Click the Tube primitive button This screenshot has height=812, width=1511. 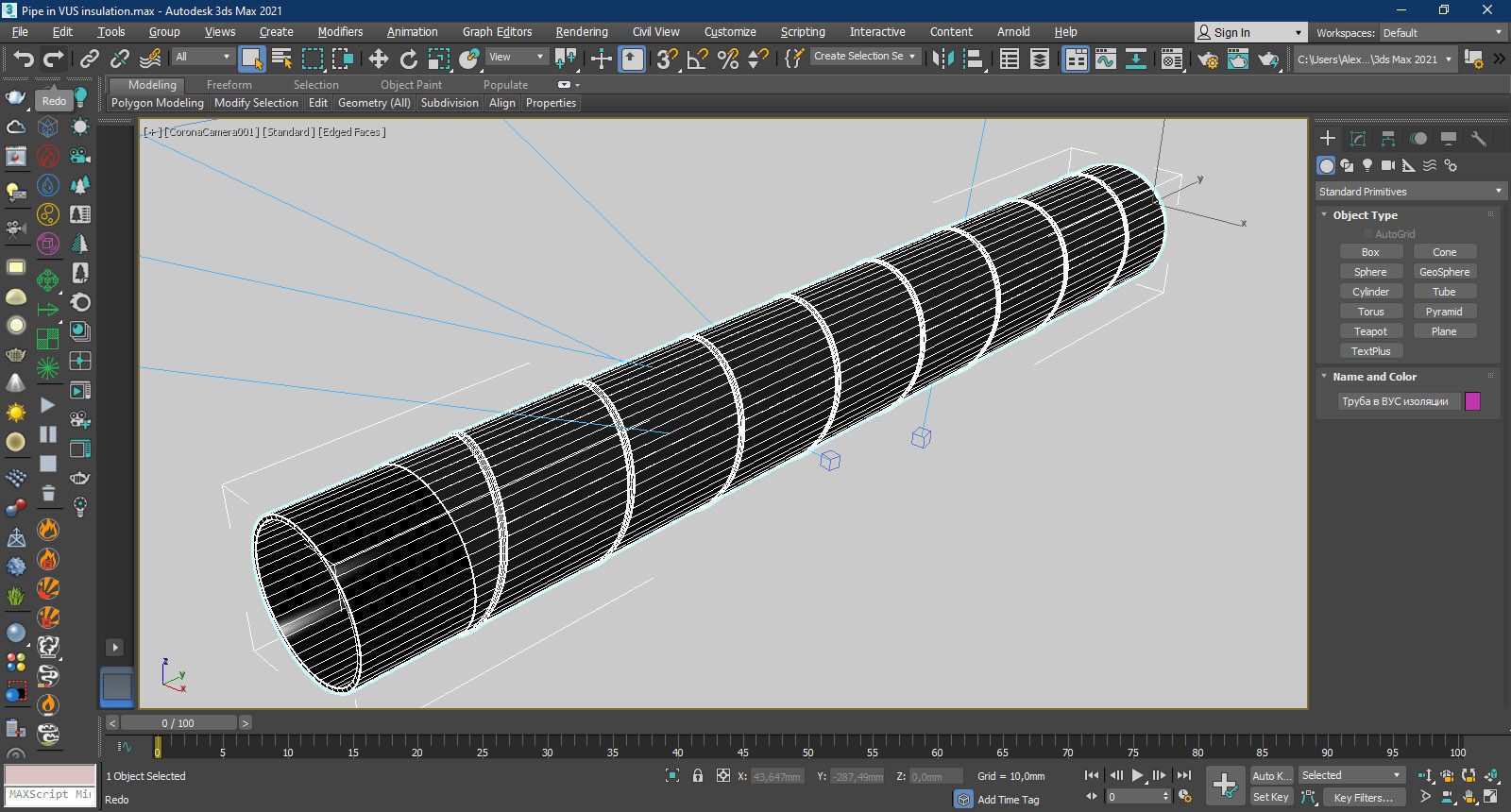point(1444,292)
